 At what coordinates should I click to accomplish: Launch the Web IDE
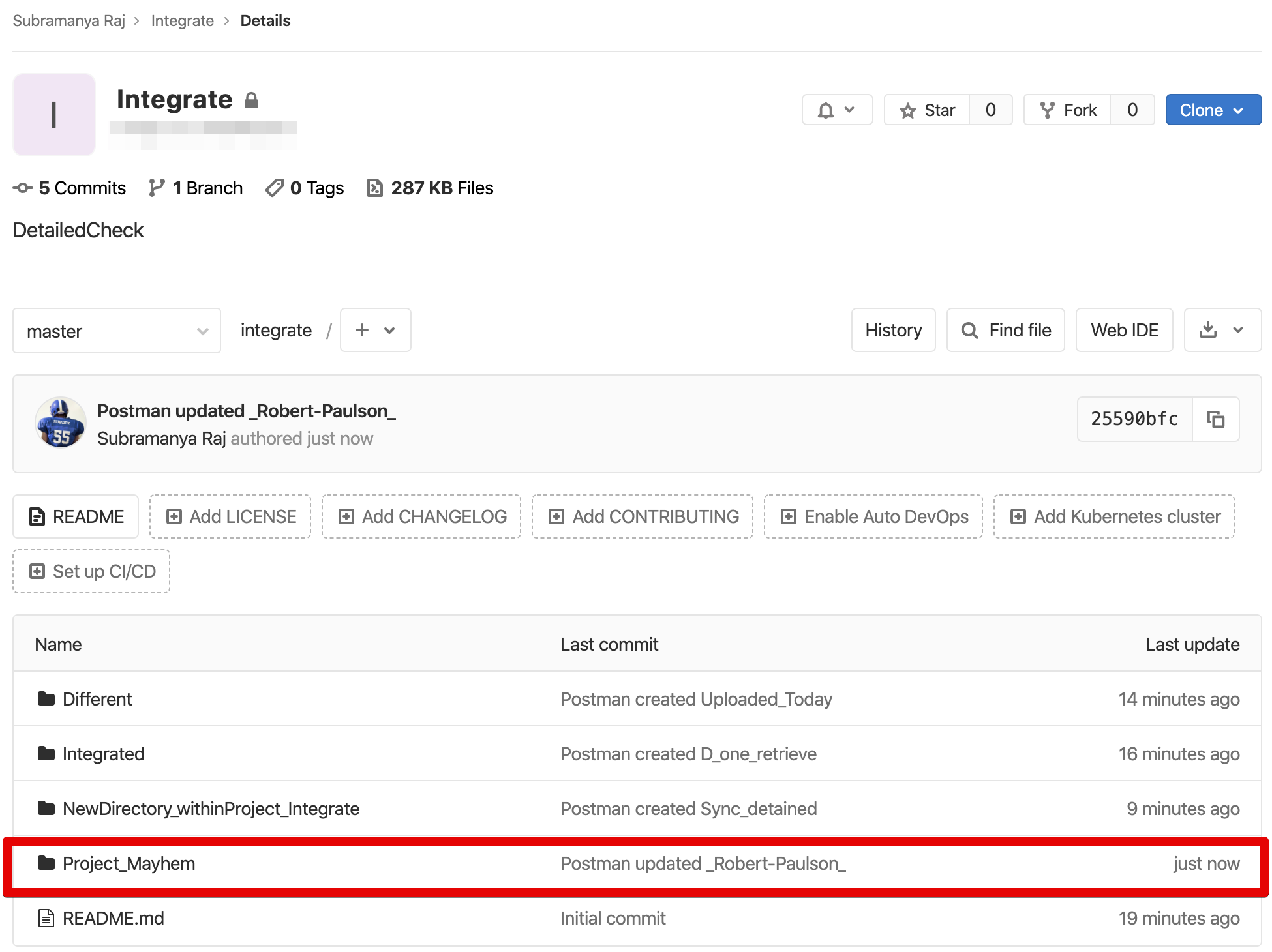(x=1124, y=330)
